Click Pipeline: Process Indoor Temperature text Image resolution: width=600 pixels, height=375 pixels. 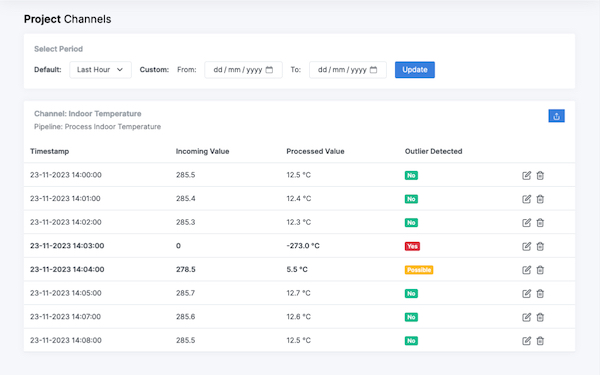[98, 127]
